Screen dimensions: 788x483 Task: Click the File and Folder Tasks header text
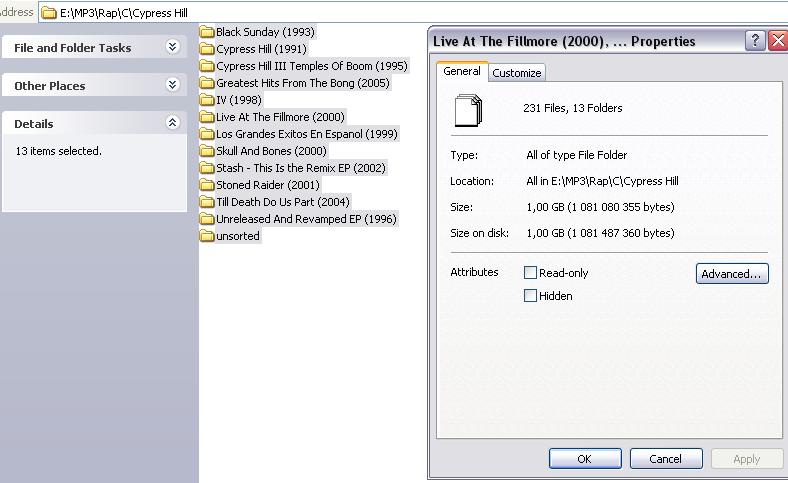pyautogui.click(x=73, y=48)
